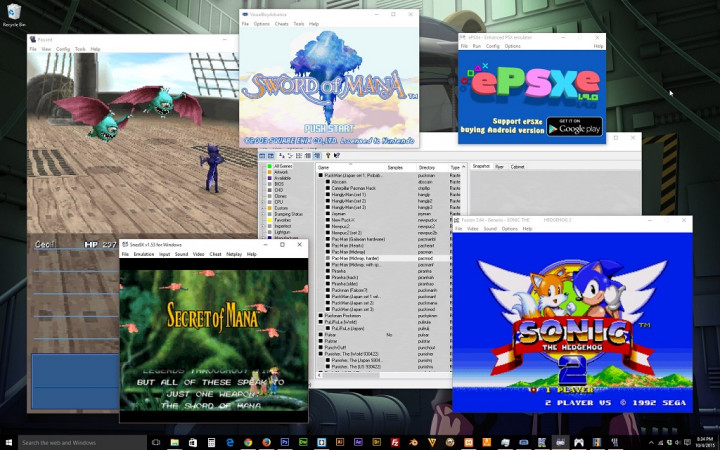Open Illustrator from the taskbar
Image resolution: width=720 pixels, height=450 pixels.
[340, 443]
